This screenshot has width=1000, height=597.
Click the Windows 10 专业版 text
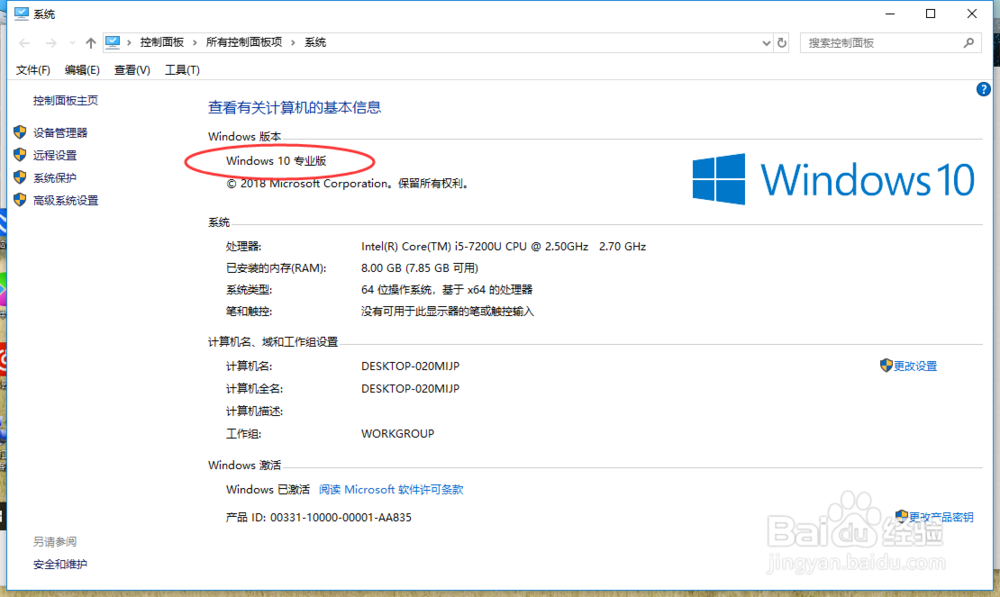(276, 161)
